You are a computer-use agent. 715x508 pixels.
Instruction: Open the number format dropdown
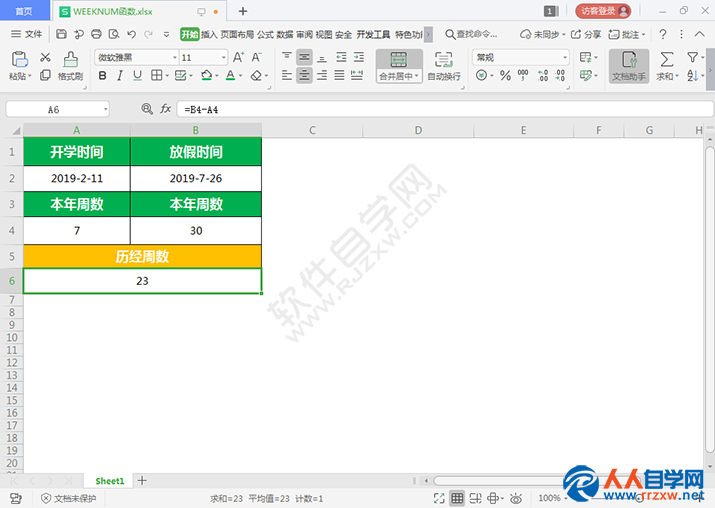click(x=565, y=57)
